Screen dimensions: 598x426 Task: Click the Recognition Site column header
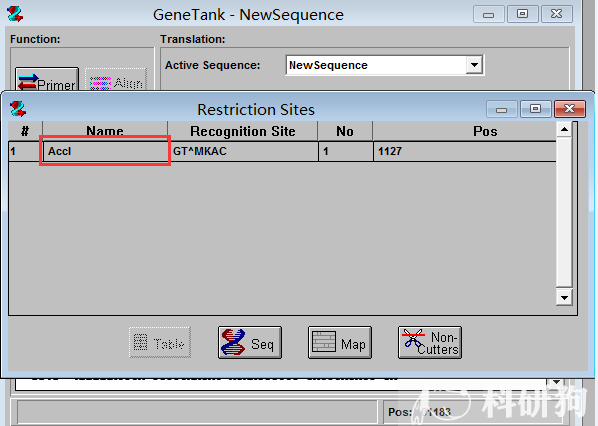(x=243, y=131)
